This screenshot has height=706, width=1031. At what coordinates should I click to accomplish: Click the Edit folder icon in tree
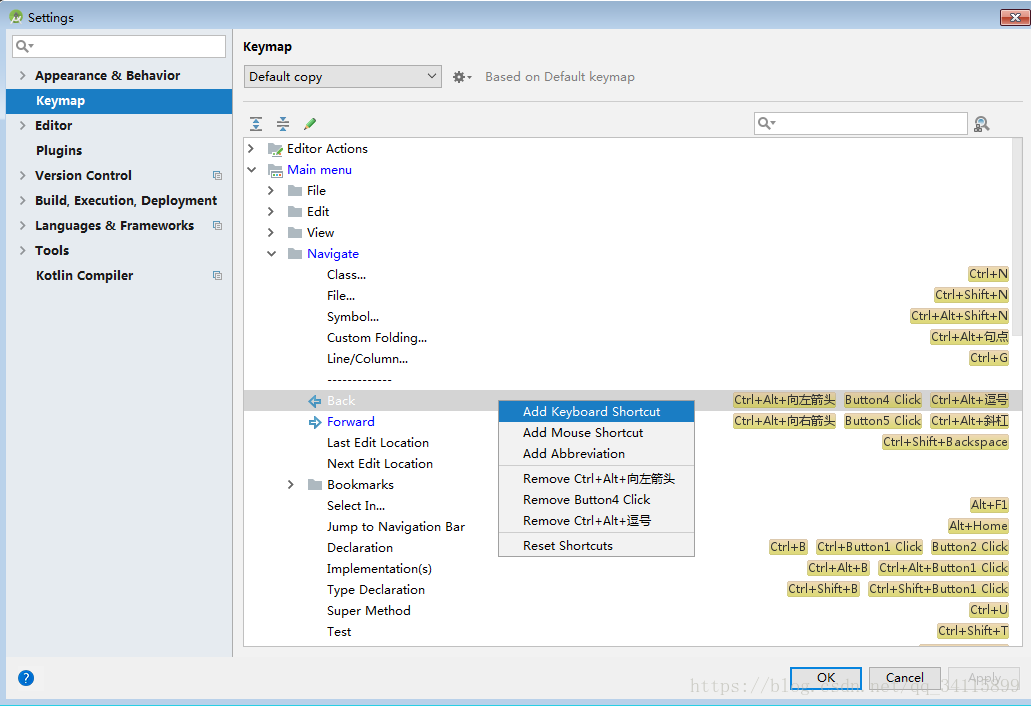click(295, 212)
